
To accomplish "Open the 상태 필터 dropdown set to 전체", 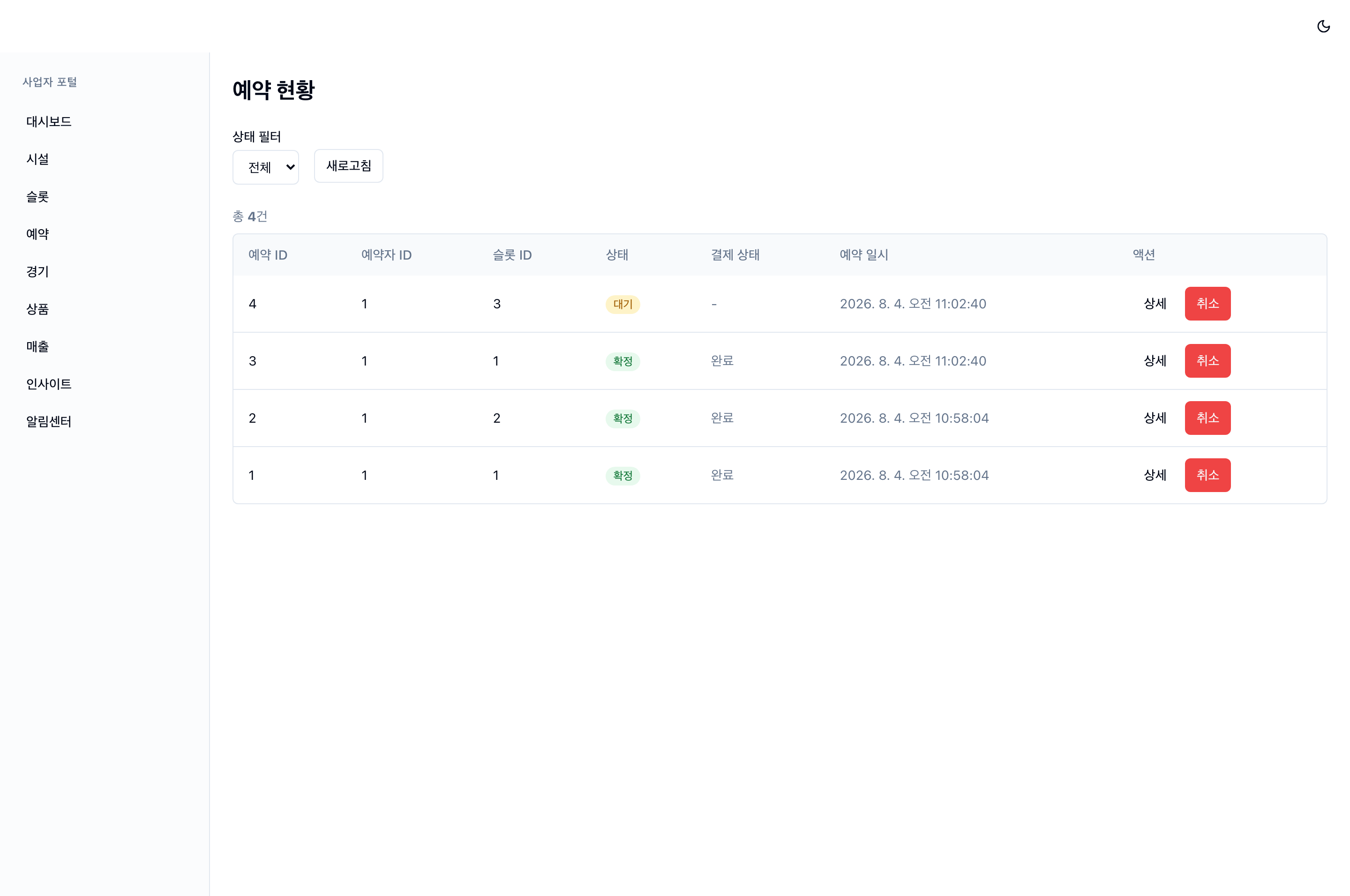I will [x=266, y=167].
